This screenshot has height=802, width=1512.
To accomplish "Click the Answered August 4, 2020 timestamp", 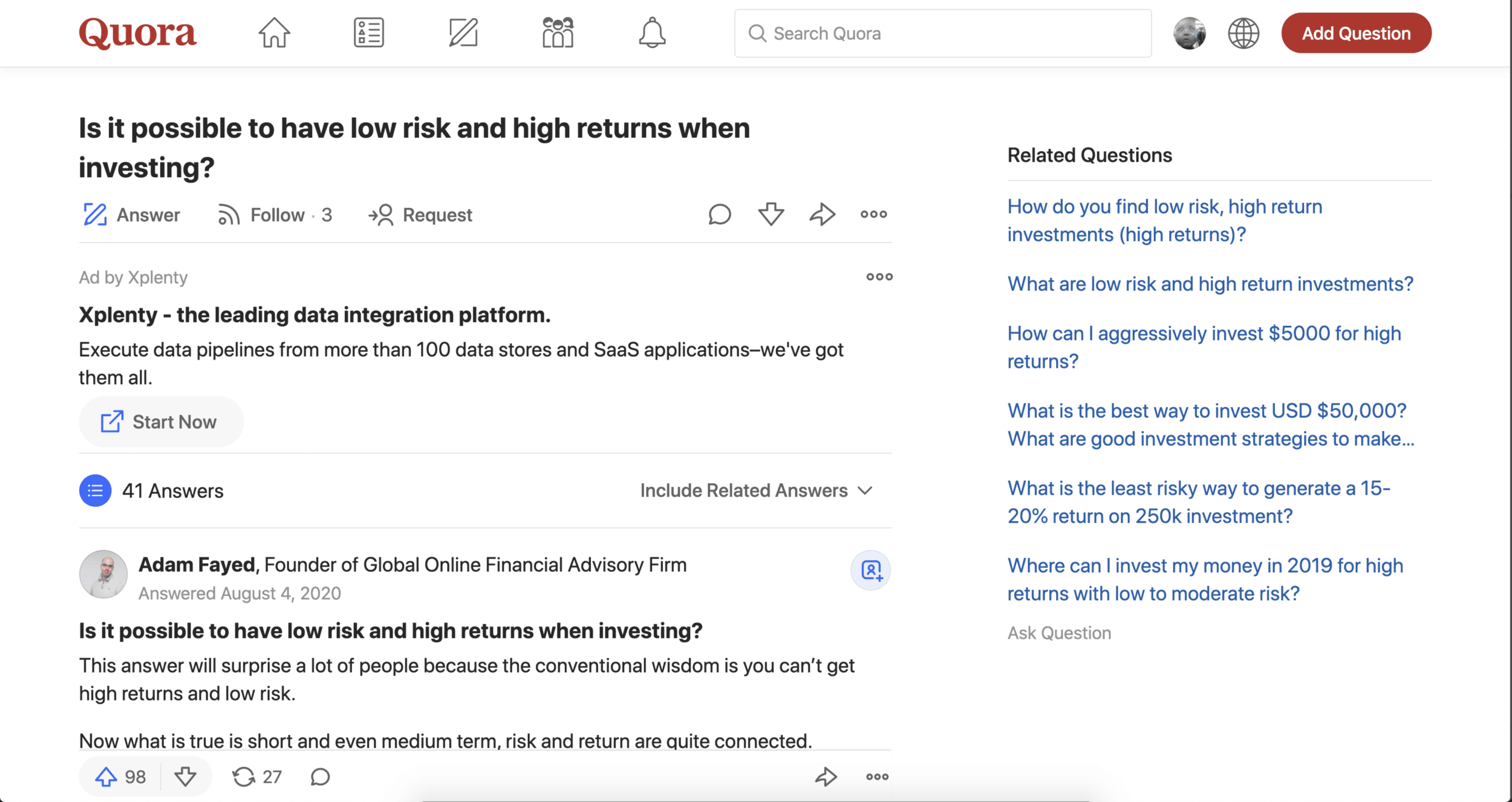I will (x=240, y=593).
